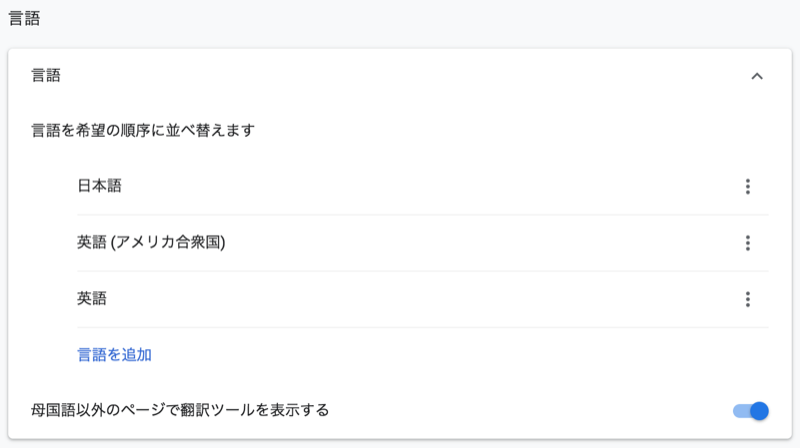The image size is (800, 448).
Task: Click the vertical dots beside 日本語 row
Action: [x=747, y=186]
